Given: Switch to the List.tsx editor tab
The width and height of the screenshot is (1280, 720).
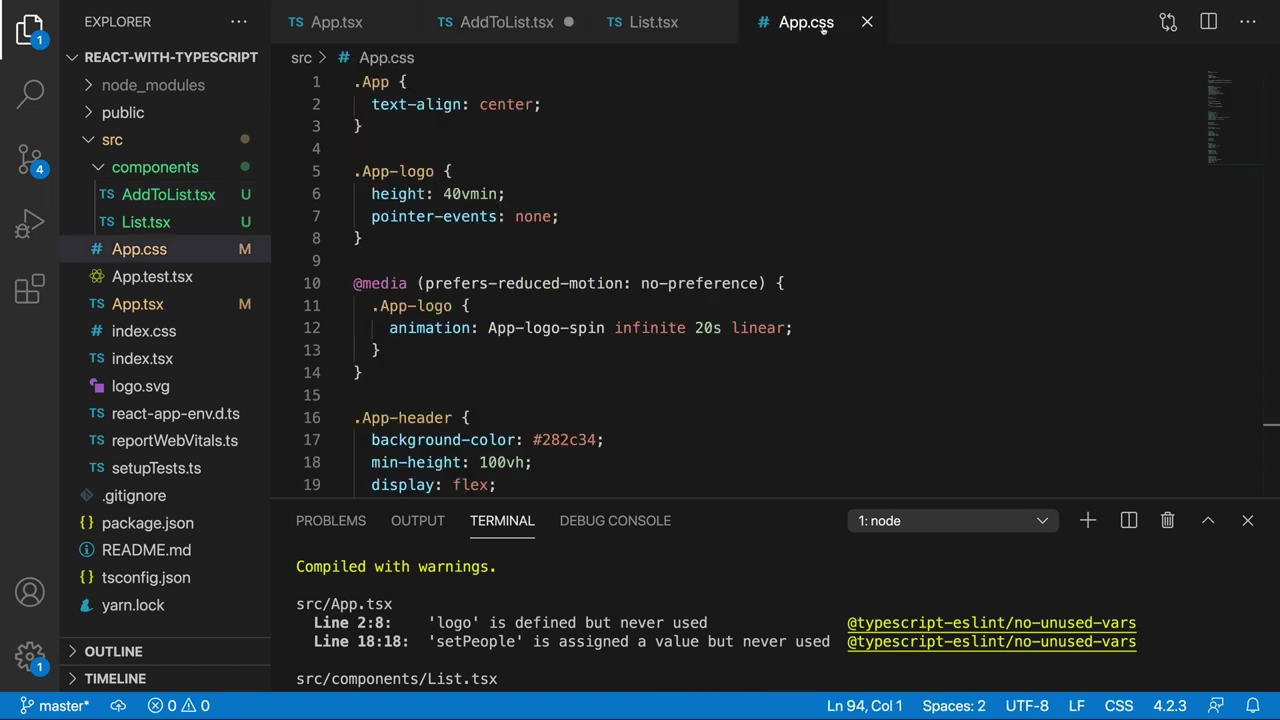Looking at the screenshot, I should click(653, 22).
